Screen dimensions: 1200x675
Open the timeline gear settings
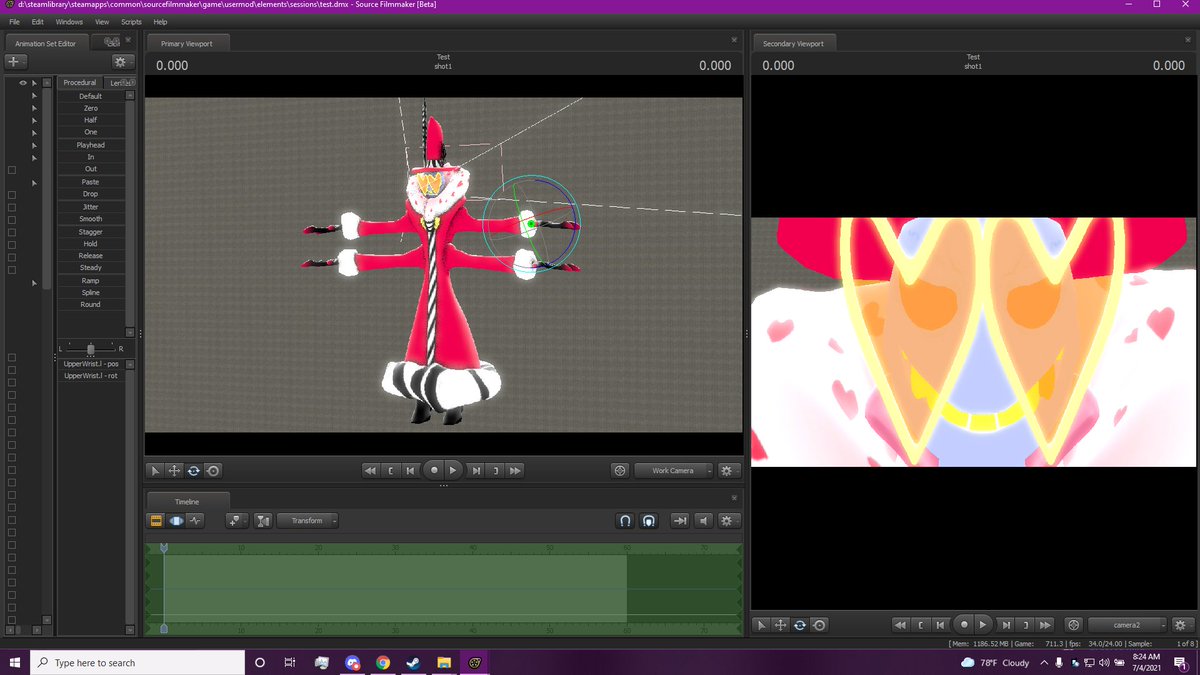(x=727, y=520)
